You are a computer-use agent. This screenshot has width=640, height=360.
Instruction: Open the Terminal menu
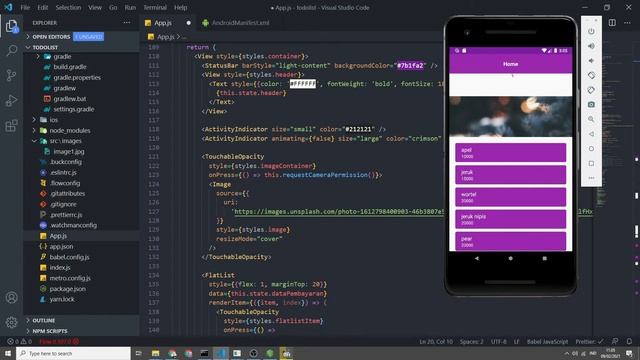pos(155,7)
